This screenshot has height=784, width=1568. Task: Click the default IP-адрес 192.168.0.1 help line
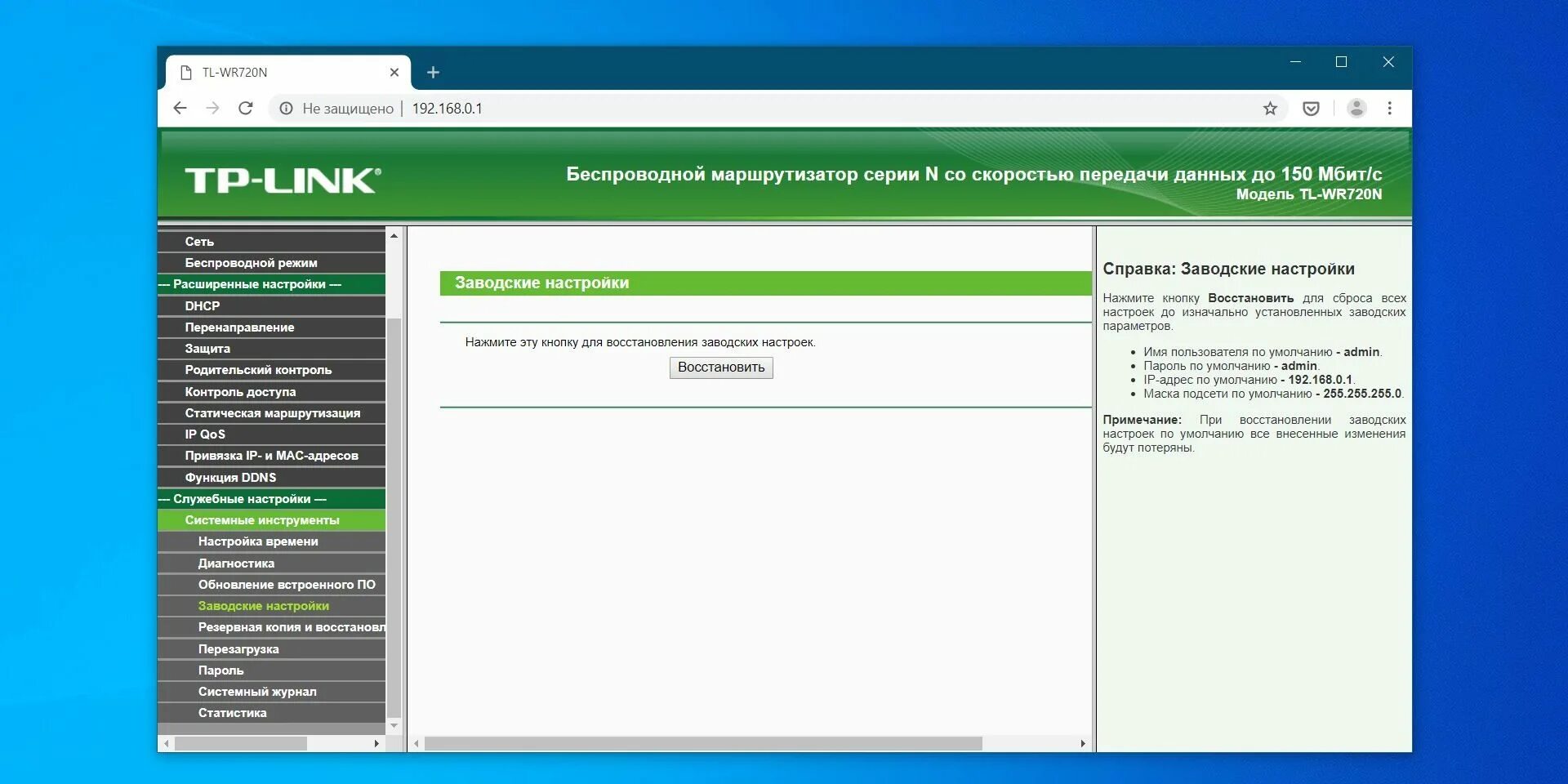click(1249, 380)
